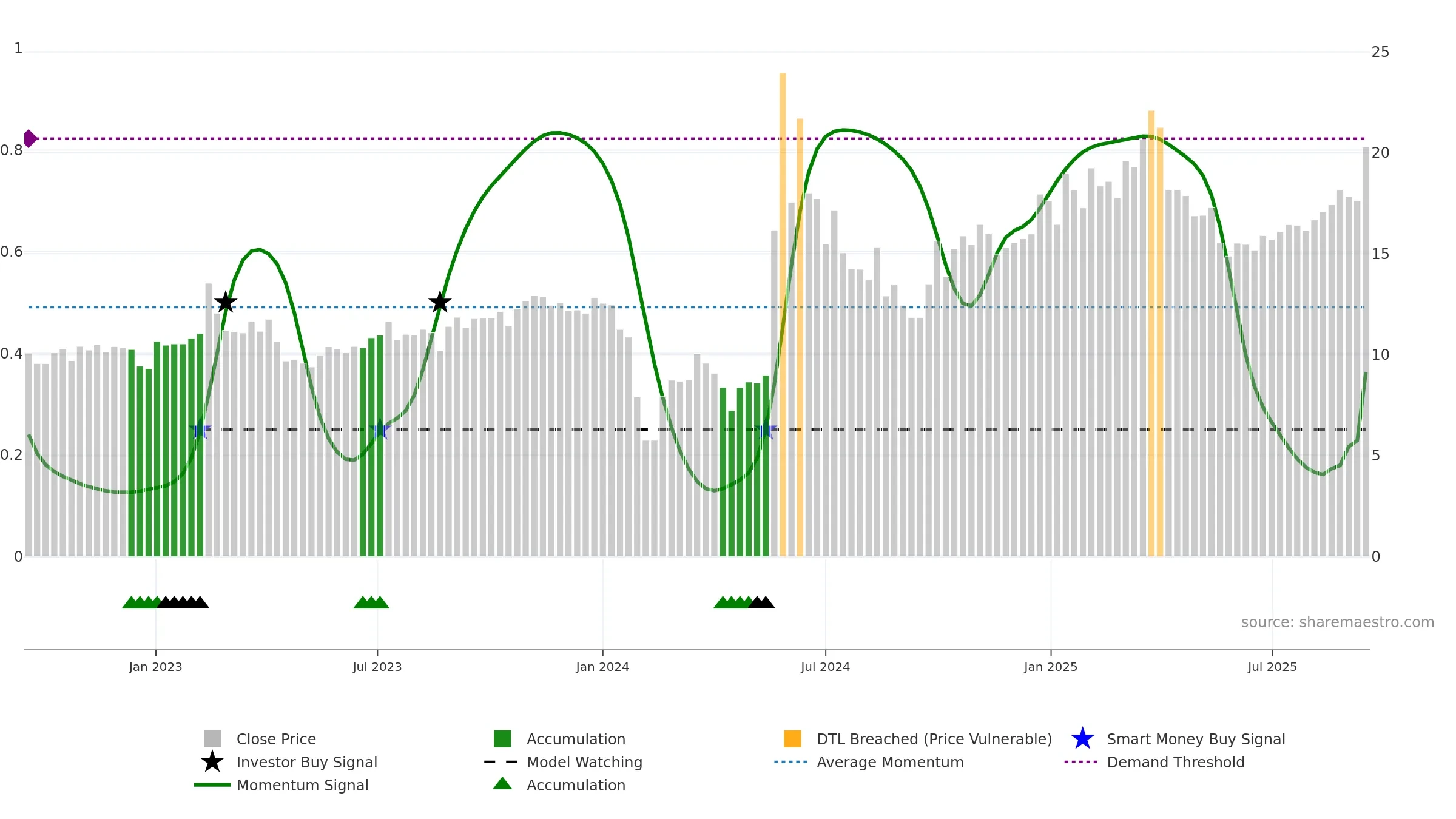This screenshot has height=819, width=1456.
Task: Click the green Accumulation square legend swatch
Action: [x=502, y=738]
